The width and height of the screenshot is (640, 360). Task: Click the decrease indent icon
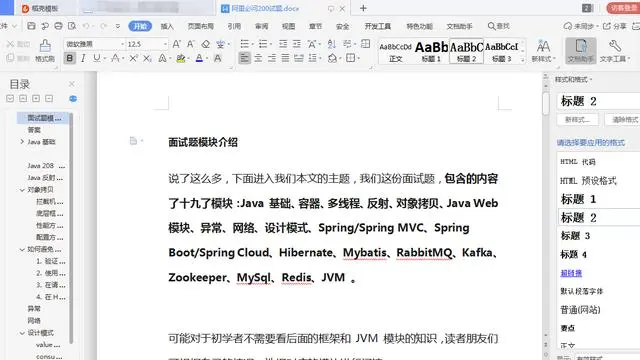click(283, 44)
